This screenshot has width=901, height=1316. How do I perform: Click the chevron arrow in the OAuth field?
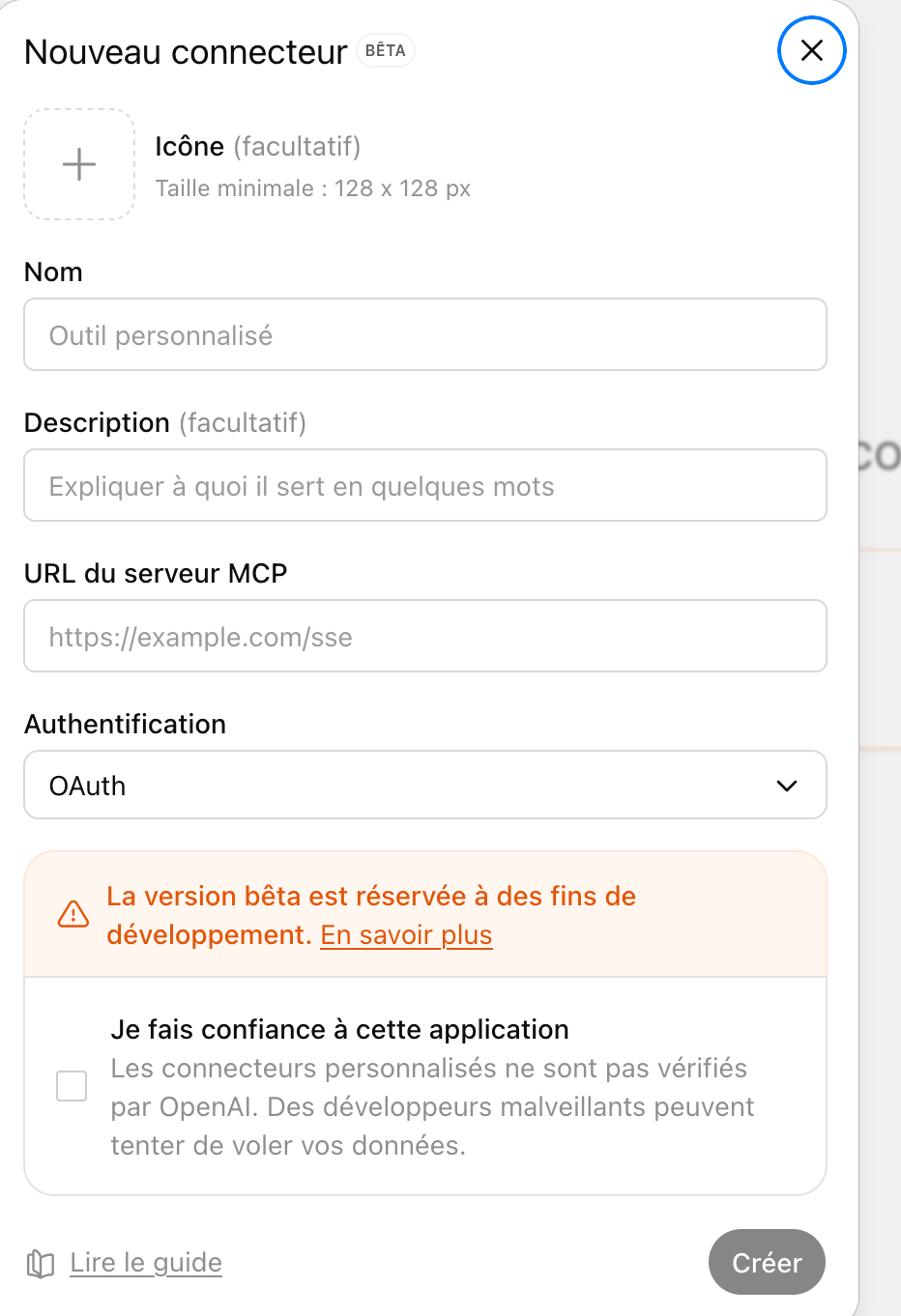[x=787, y=786]
